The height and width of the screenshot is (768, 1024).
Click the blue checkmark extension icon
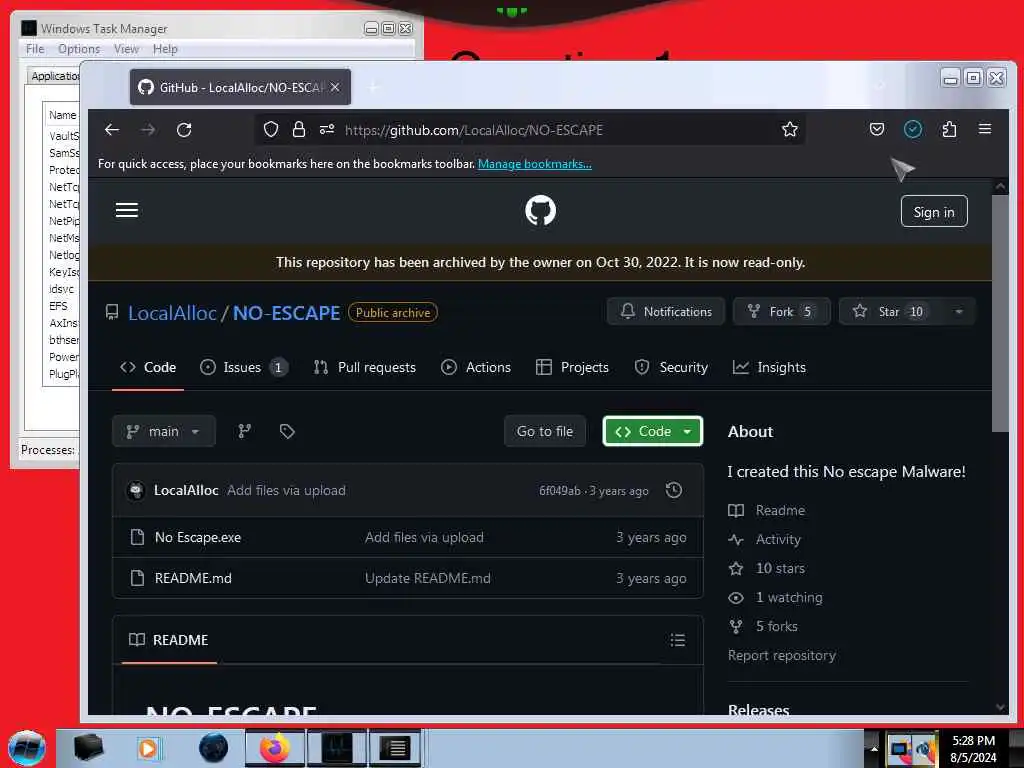click(x=913, y=129)
